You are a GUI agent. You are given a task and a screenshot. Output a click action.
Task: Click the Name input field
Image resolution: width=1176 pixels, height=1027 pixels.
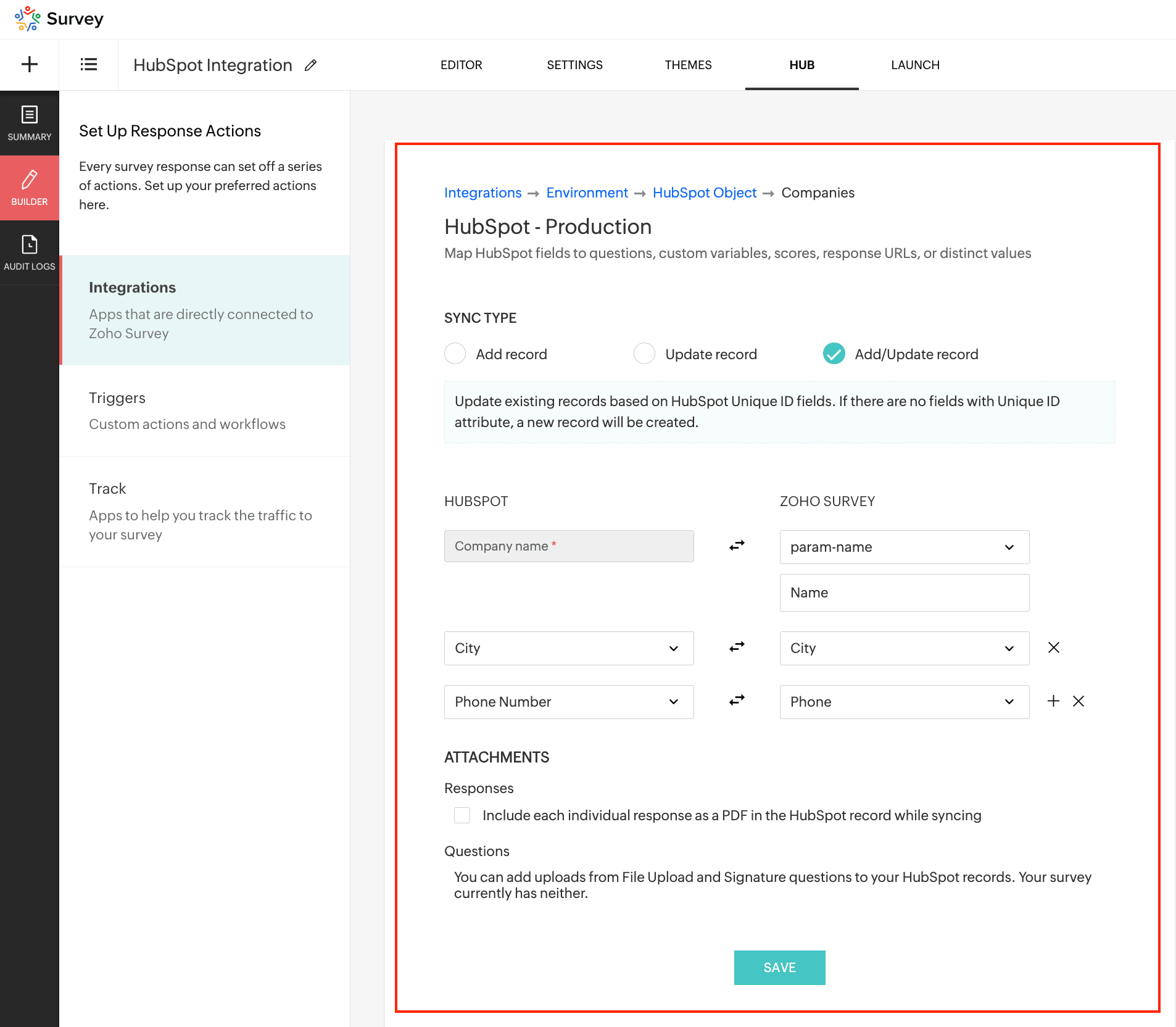(x=905, y=592)
